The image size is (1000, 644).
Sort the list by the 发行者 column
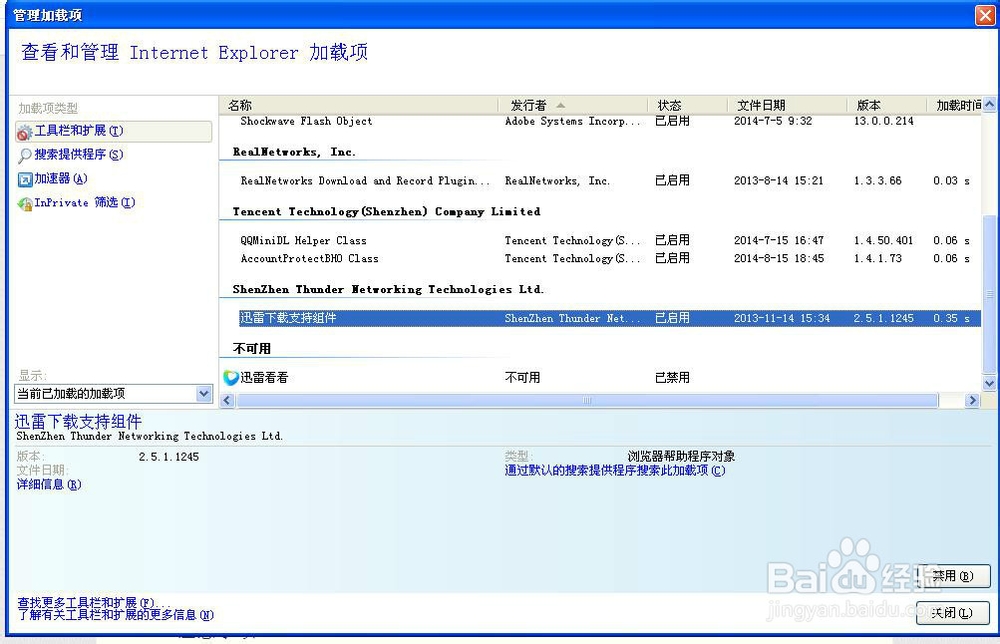click(x=573, y=105)
